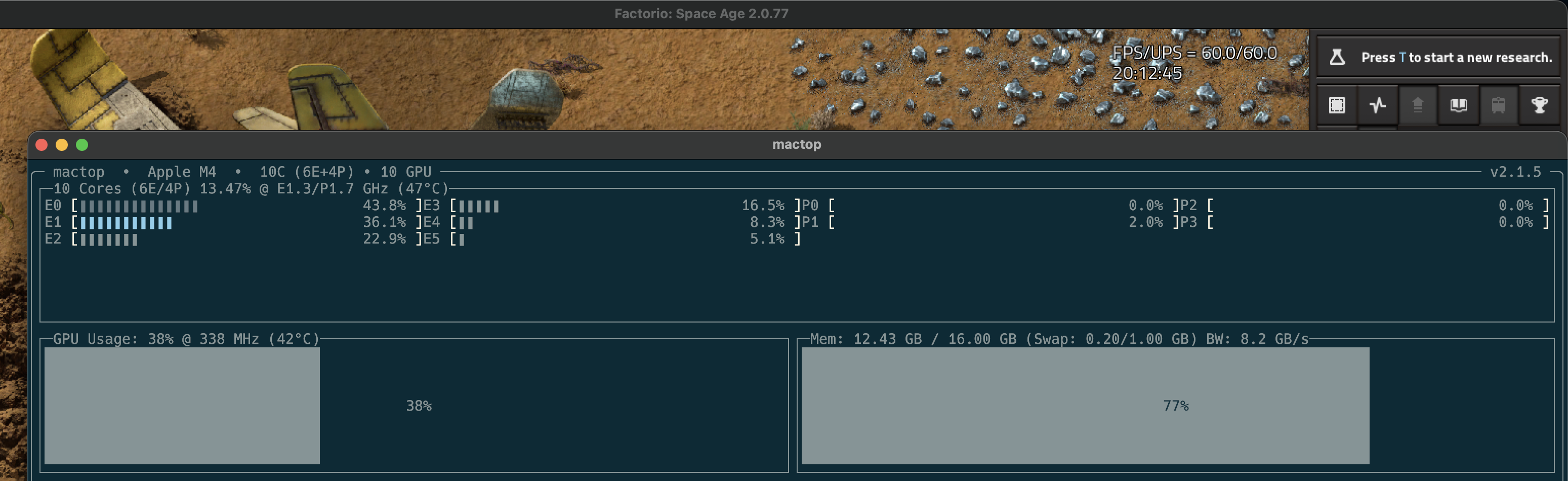Click the E4 core label
The height and width of the screenshot is (481, 1568).
click(432, 222)
